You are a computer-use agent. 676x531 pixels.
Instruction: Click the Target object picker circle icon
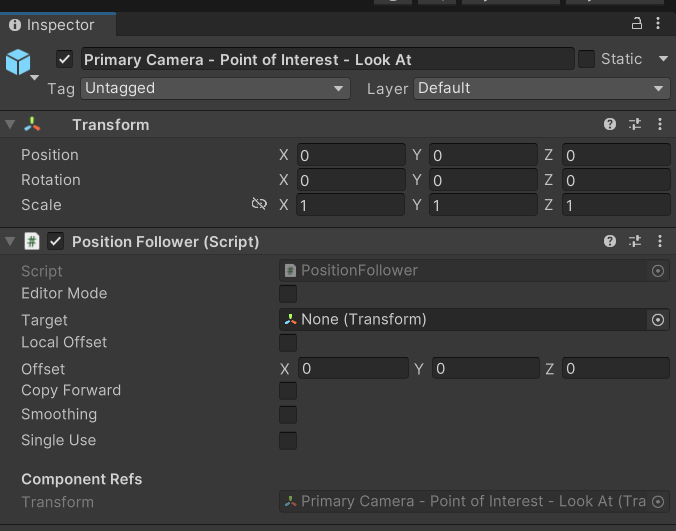(x=658, y=320)
